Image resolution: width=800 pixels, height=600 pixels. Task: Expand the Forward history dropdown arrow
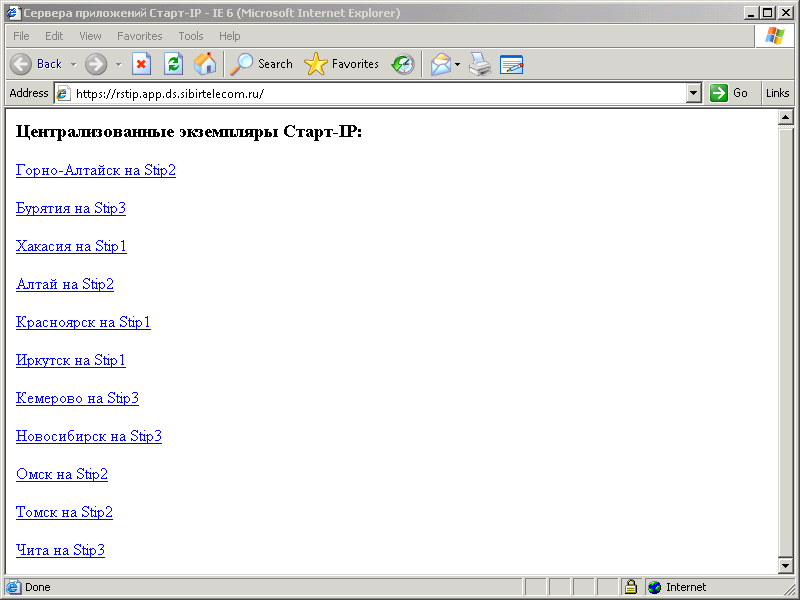118,65
